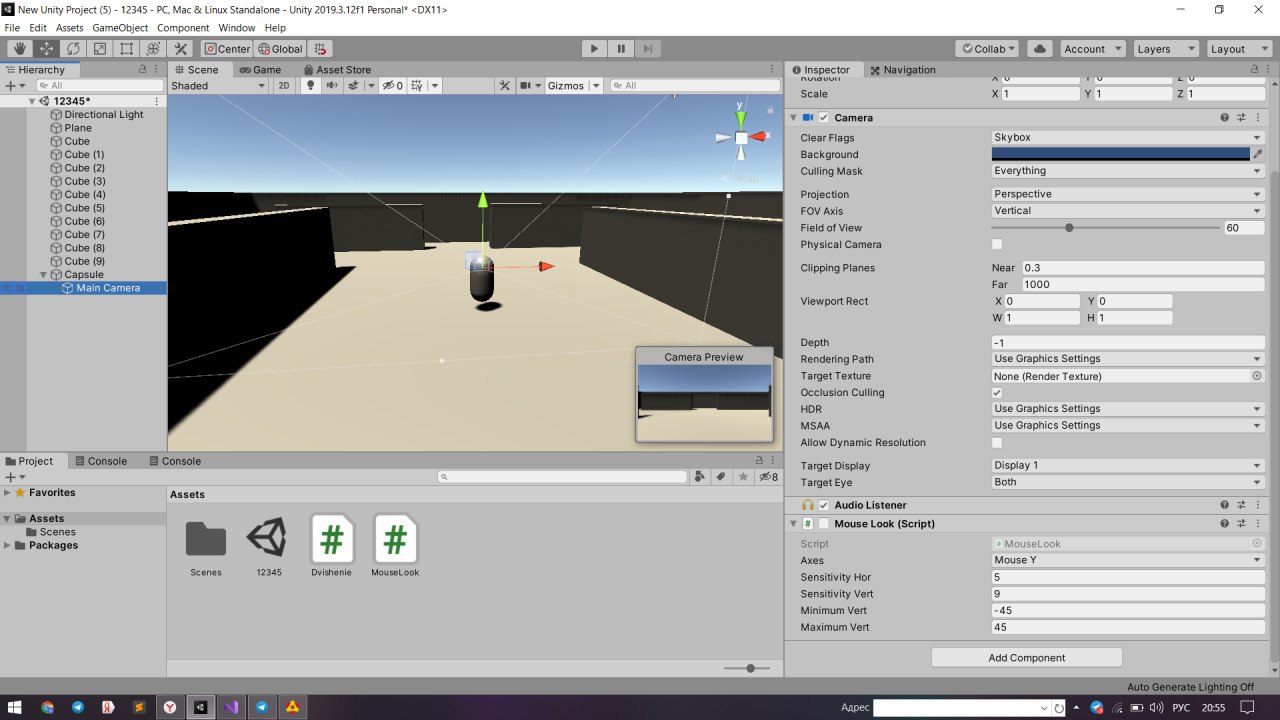Select the Rect tool in the toolbar
1280x720 pixels.
(x=127, y=48)
